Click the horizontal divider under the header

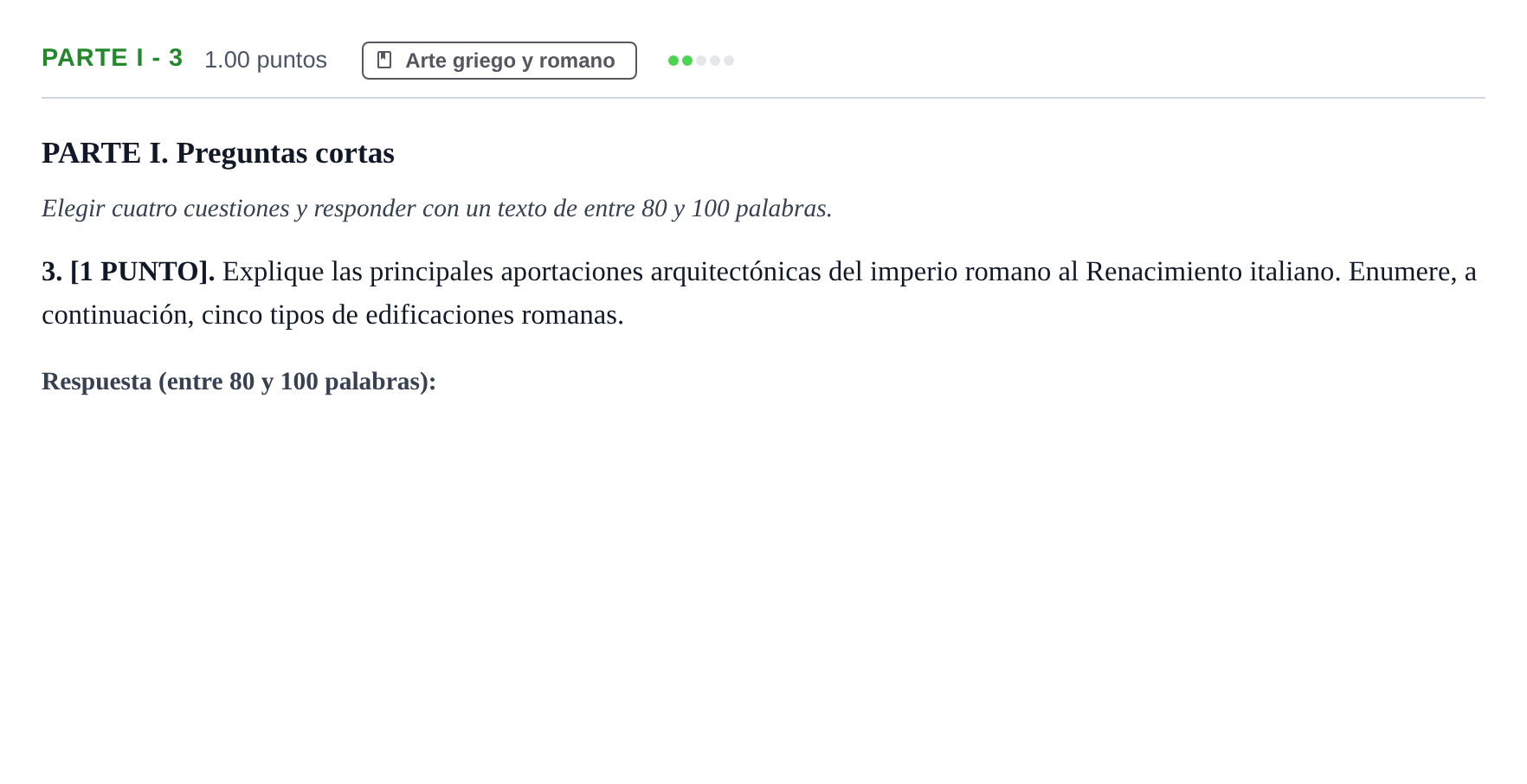click(763, 98)
